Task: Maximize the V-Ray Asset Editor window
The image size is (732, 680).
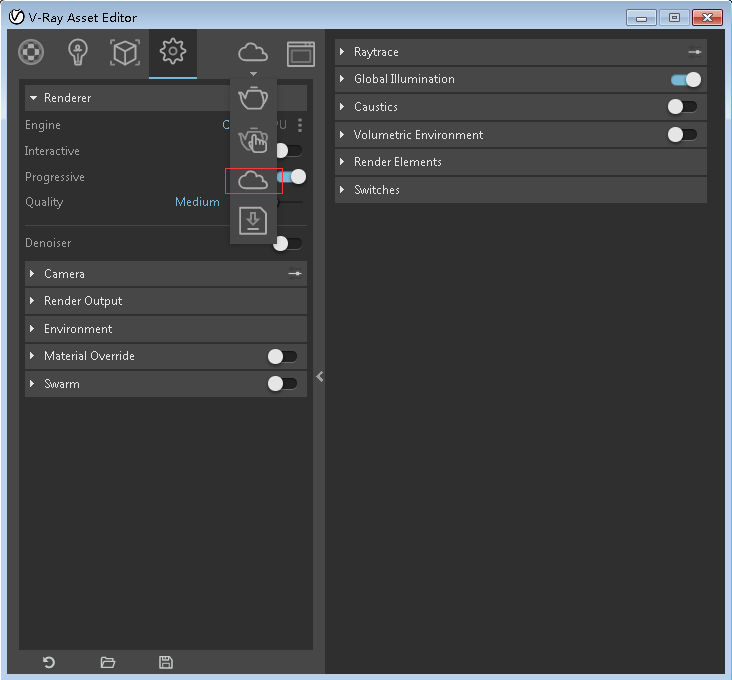Action: [x=674, y=18]
